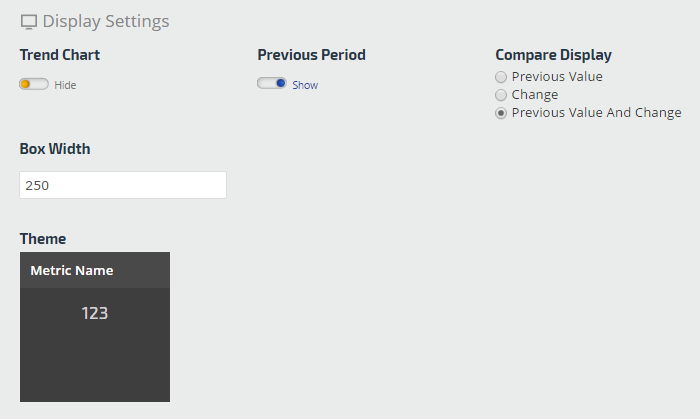Viewport: 700px width, 419px height.
Task: Click the 123 sample value in the theme preview
Action: [x=95, y=313]
